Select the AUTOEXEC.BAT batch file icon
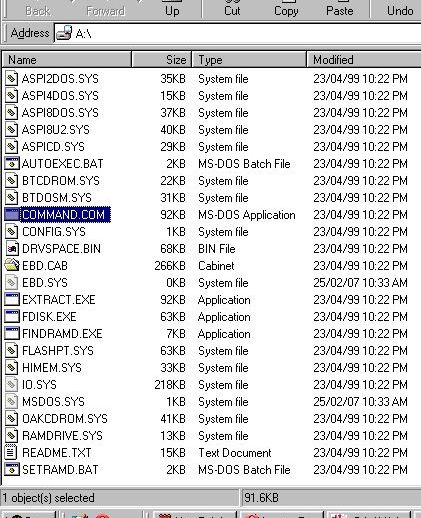Image resolution: width=421 pixels, height=518 pixels. (11, 164)
